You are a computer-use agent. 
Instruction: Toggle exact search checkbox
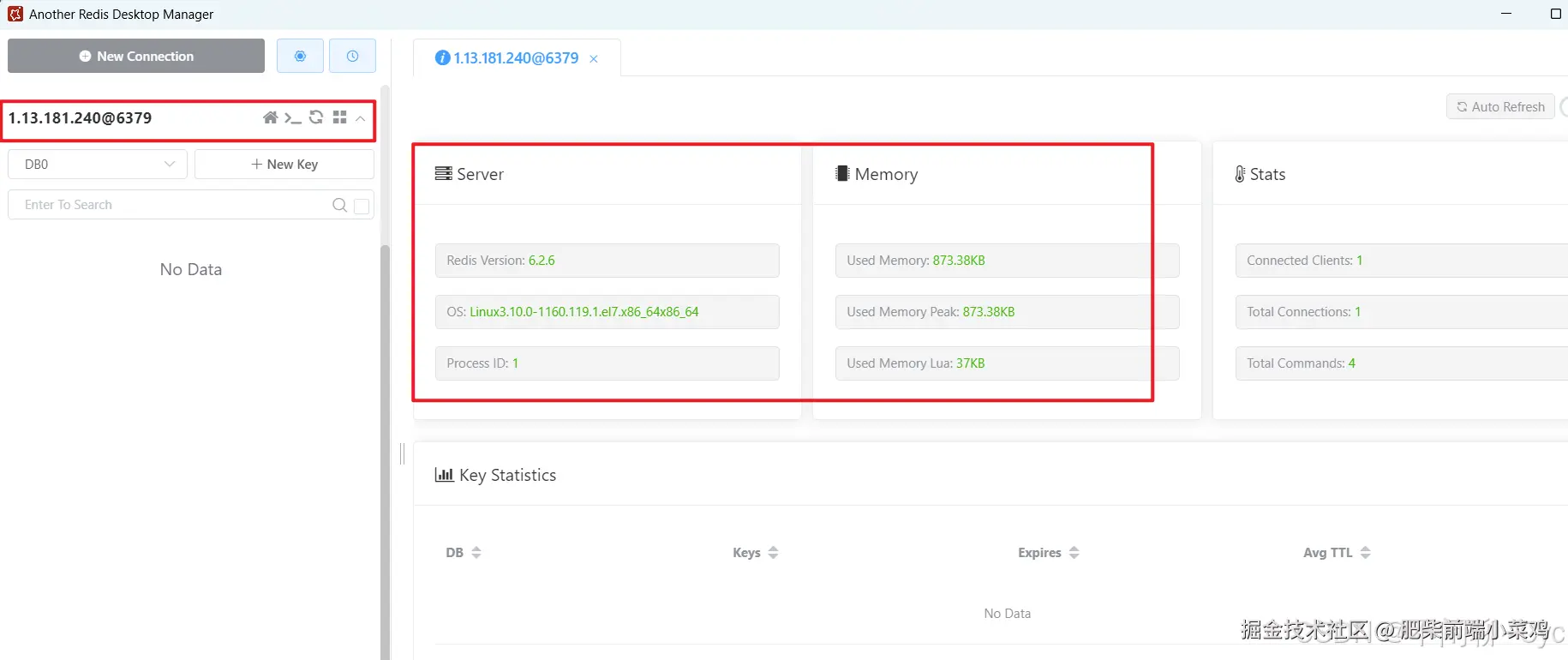(x=362, y=206)
